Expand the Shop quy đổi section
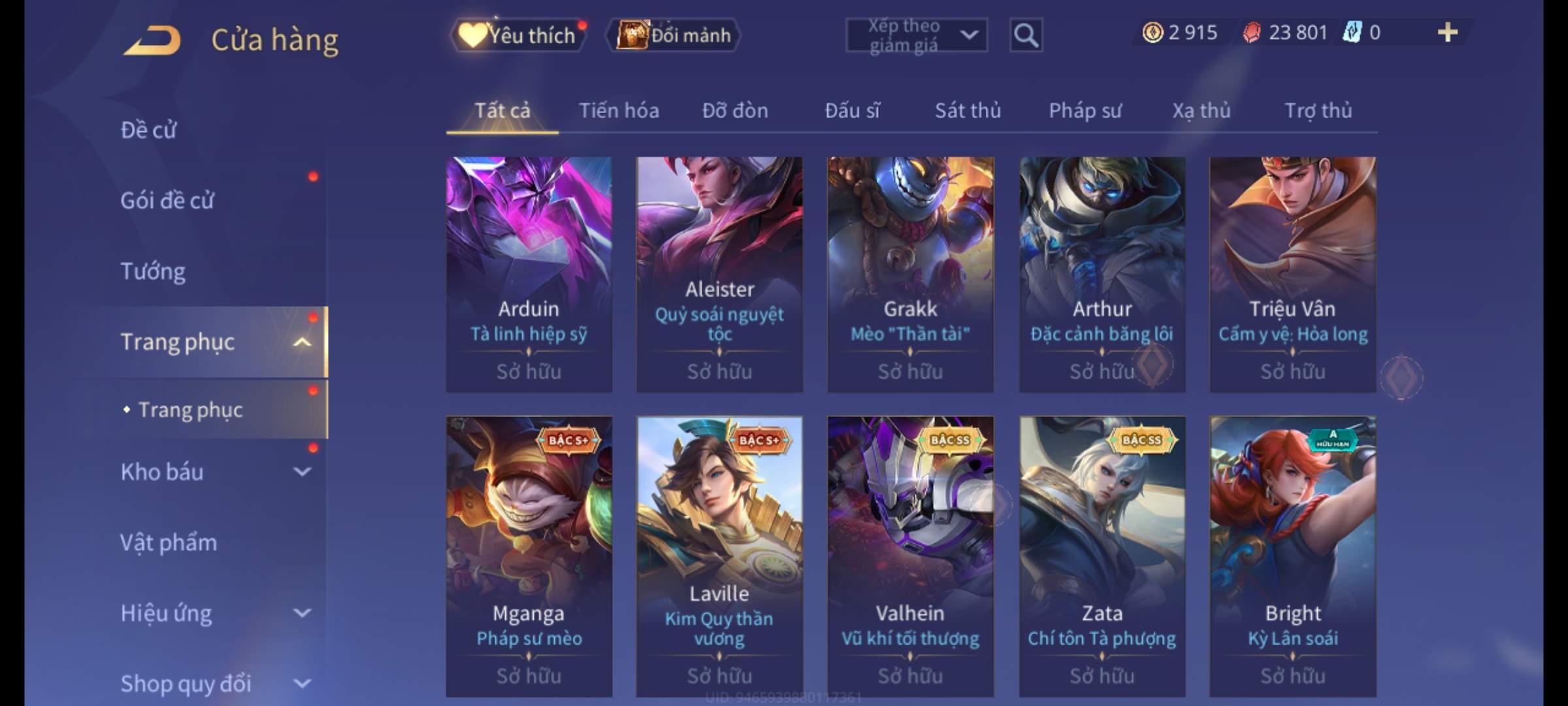 pos(302,683)
